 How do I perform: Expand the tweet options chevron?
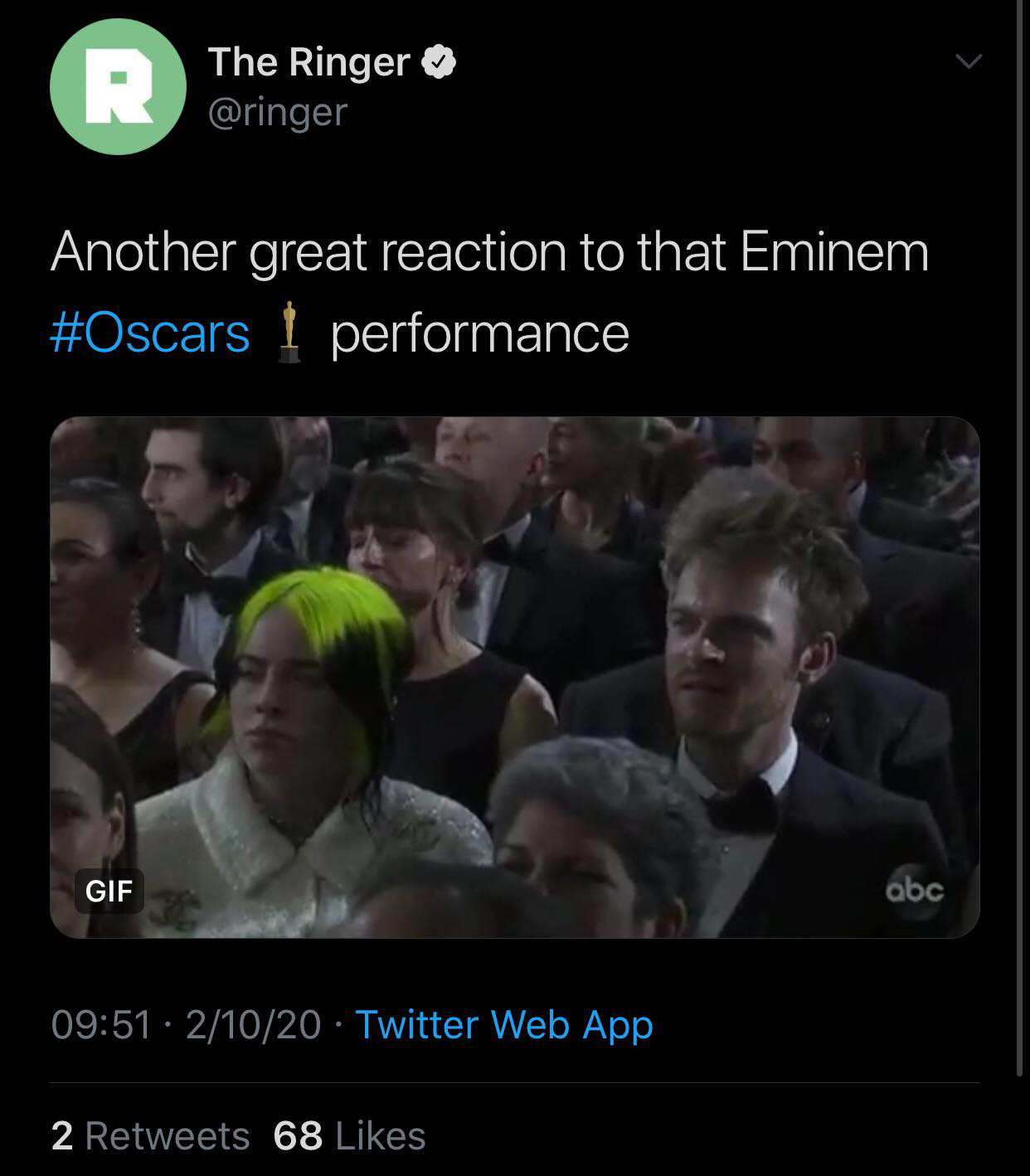coord(968,61)
